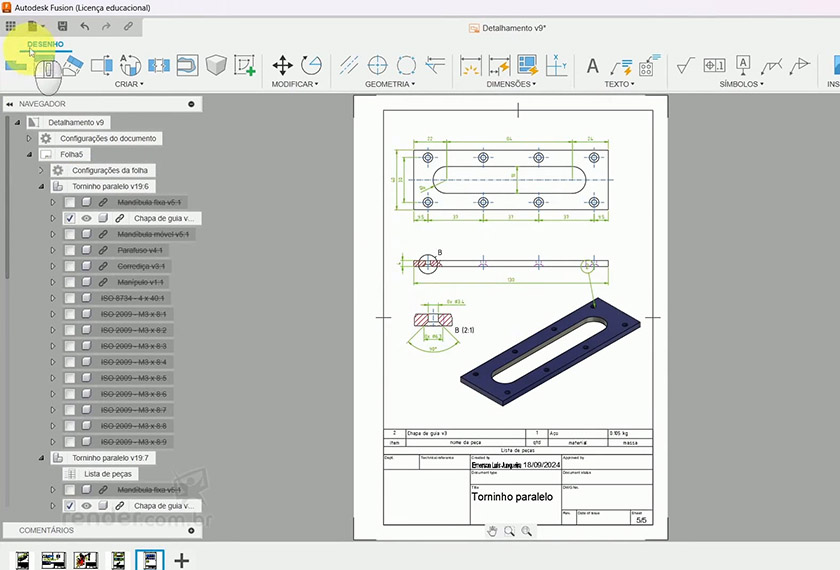Uncheck the first Chapa de guia checkbox
The image size is (840, 570).
tap(70, 218)
